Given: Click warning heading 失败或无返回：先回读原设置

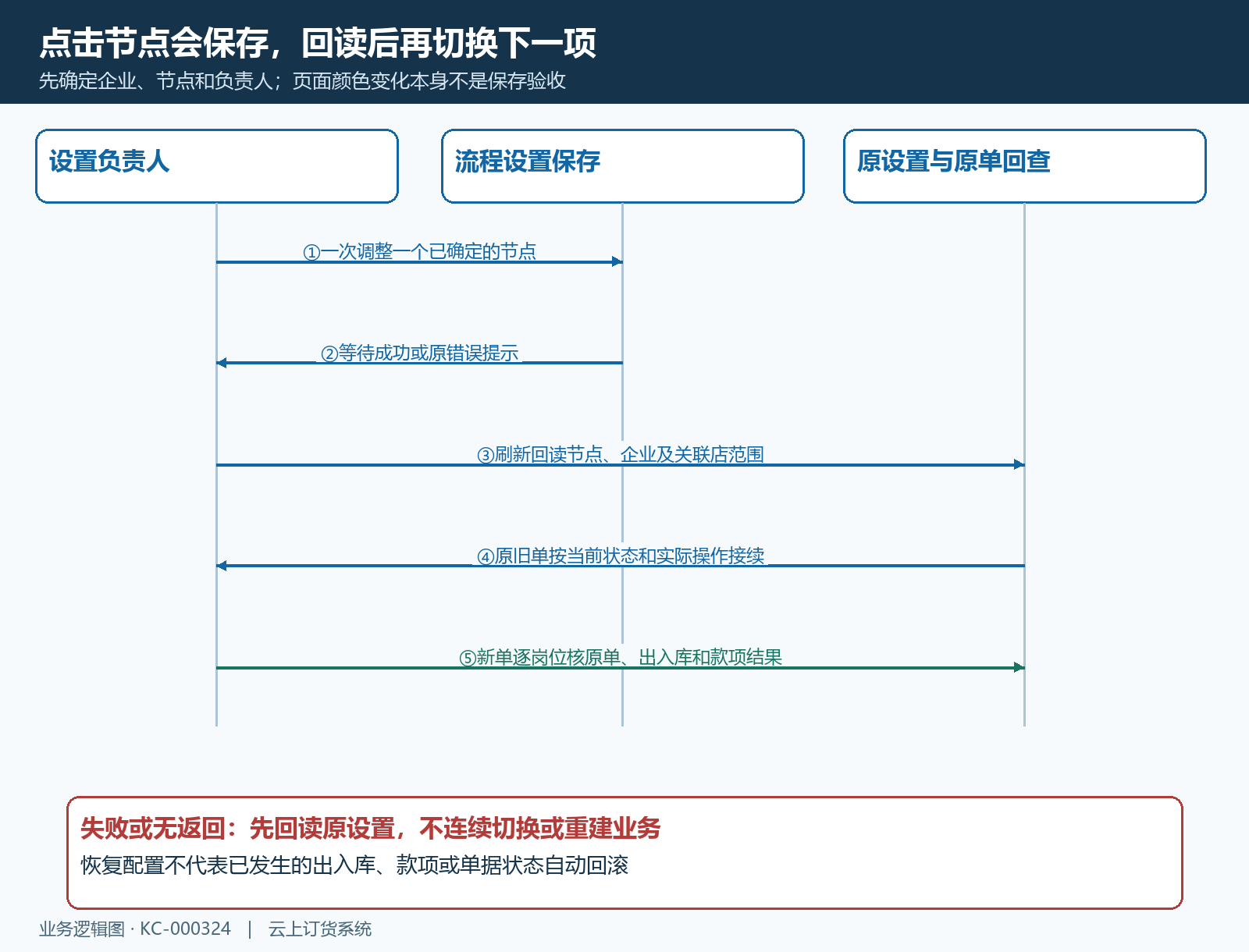Looking at the screenshot, I should point(238,828).
